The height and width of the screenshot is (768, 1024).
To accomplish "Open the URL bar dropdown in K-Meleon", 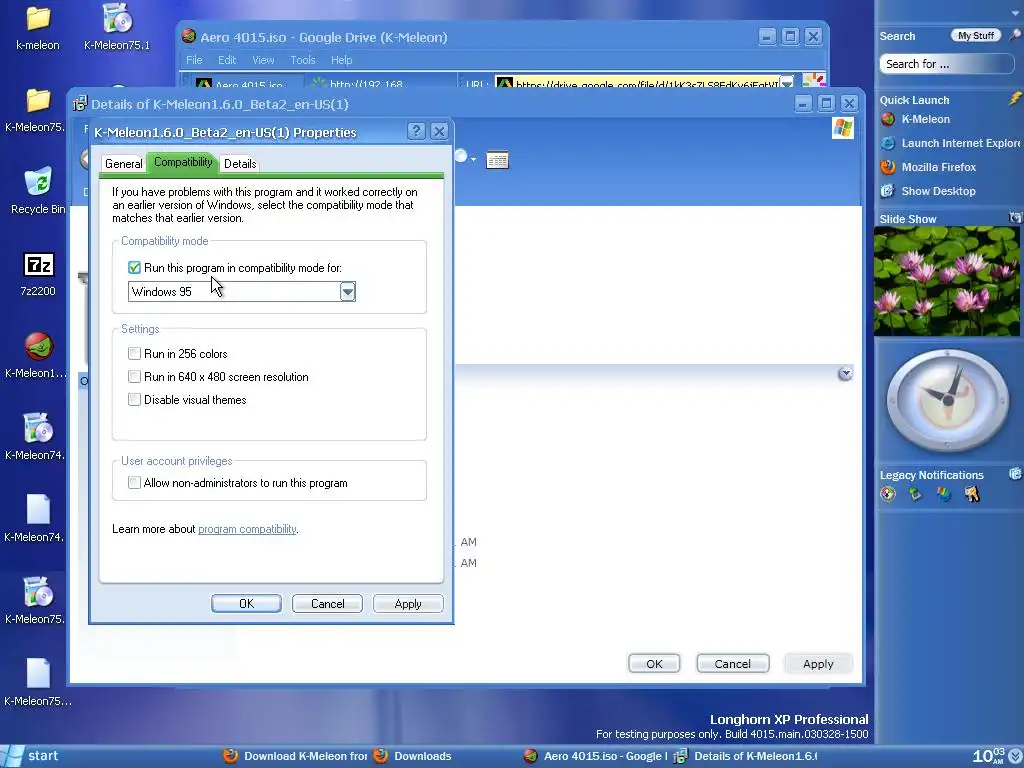I will 787,83.
